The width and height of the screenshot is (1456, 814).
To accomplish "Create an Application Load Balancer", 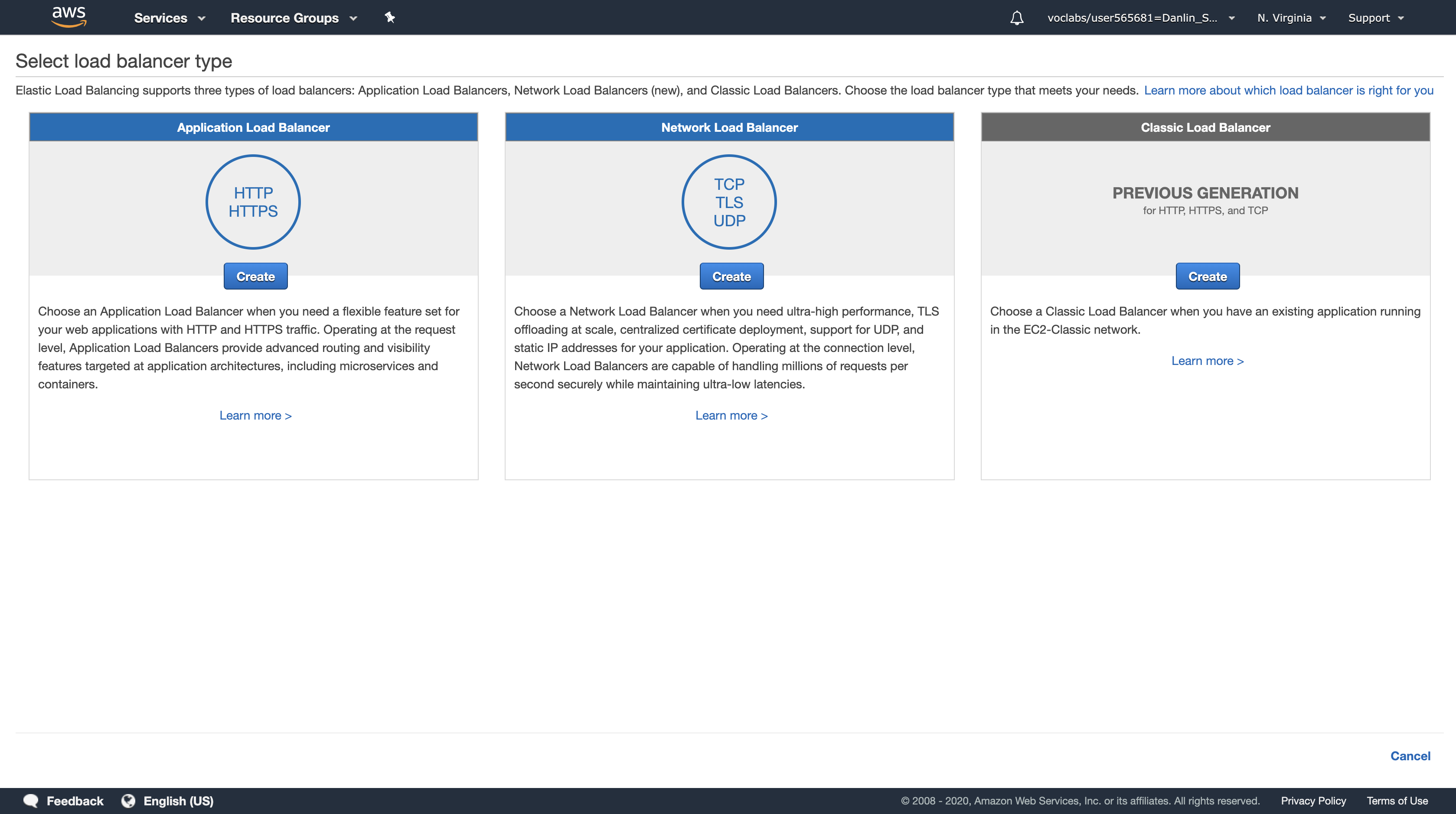I will 255,276.
